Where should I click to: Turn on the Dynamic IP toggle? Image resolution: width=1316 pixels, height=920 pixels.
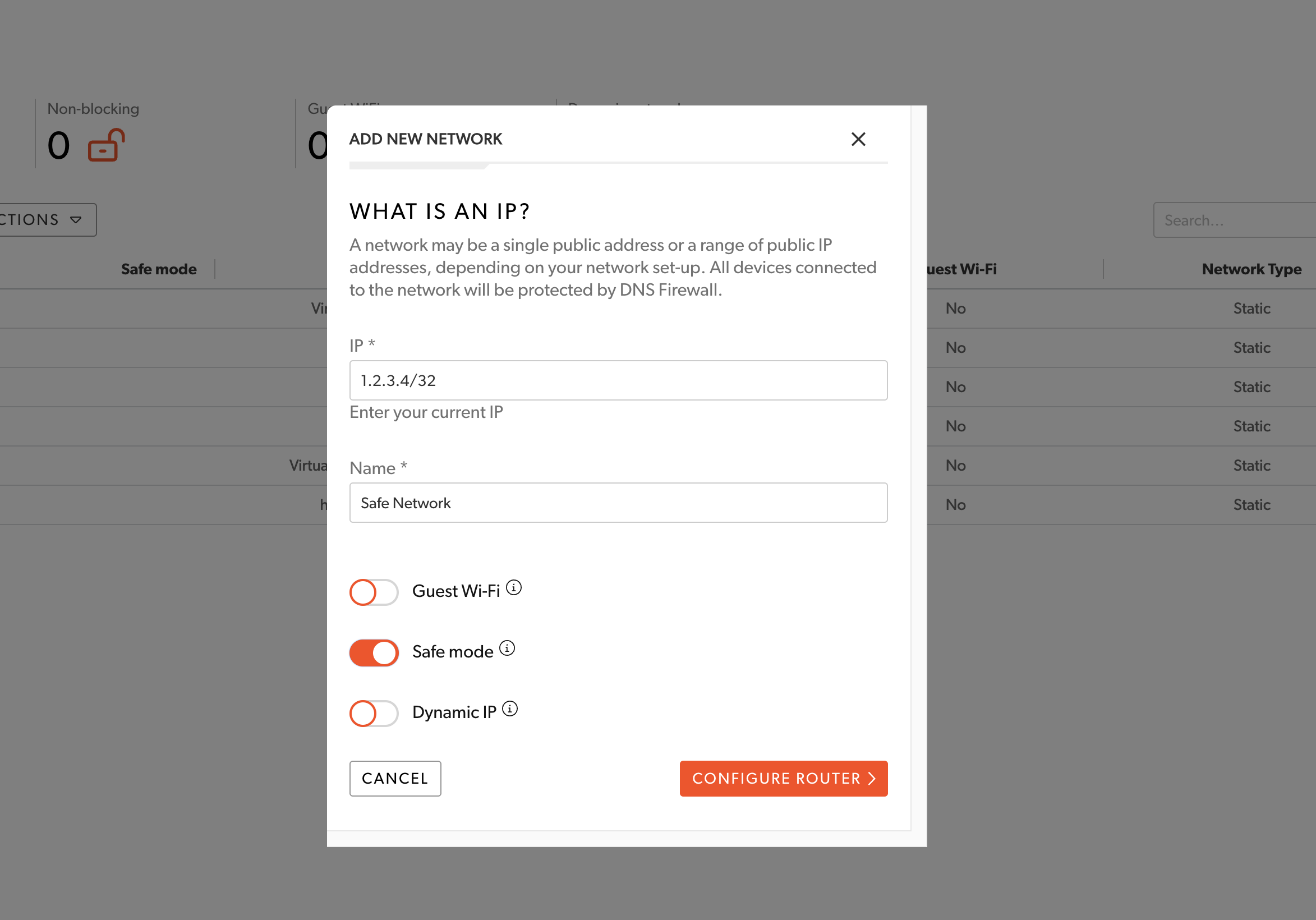[374, 714]
